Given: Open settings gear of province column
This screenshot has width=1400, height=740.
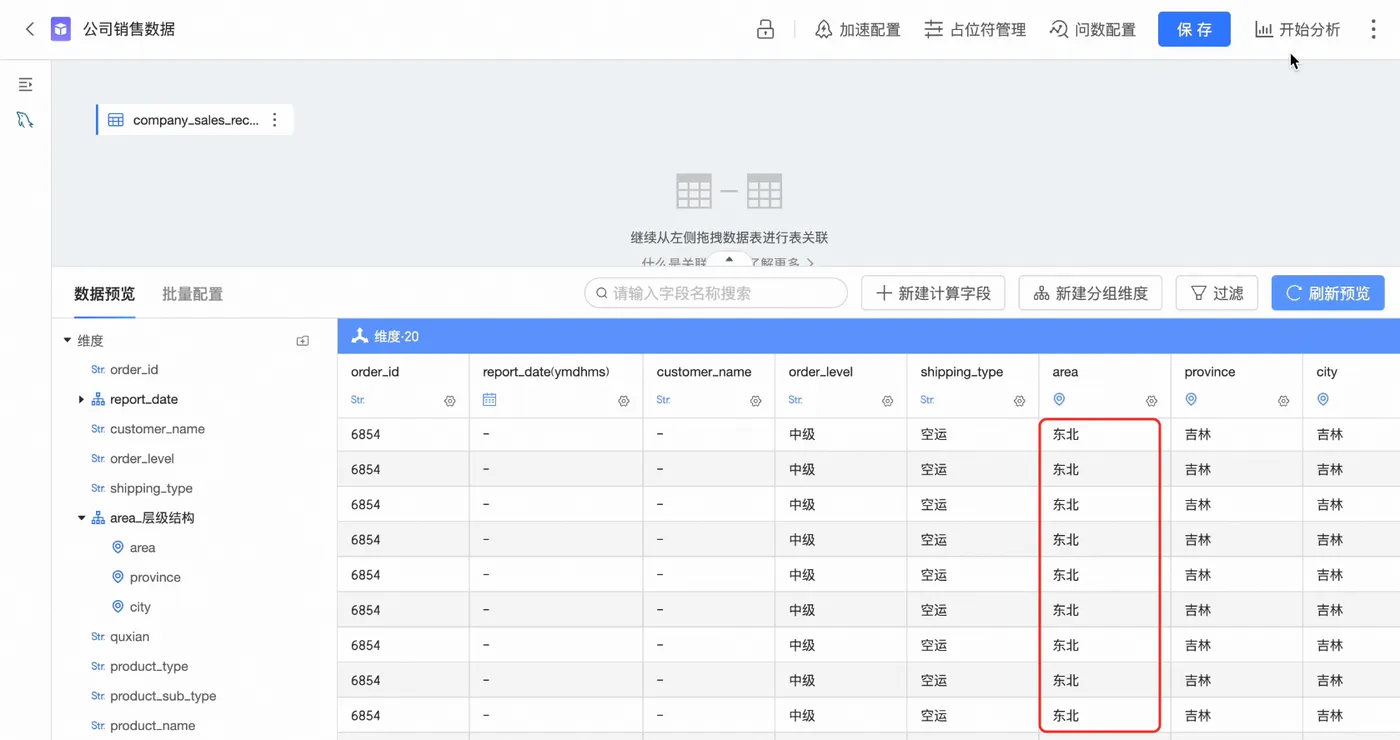Looking at the screenshot, I should (1284, 401).
